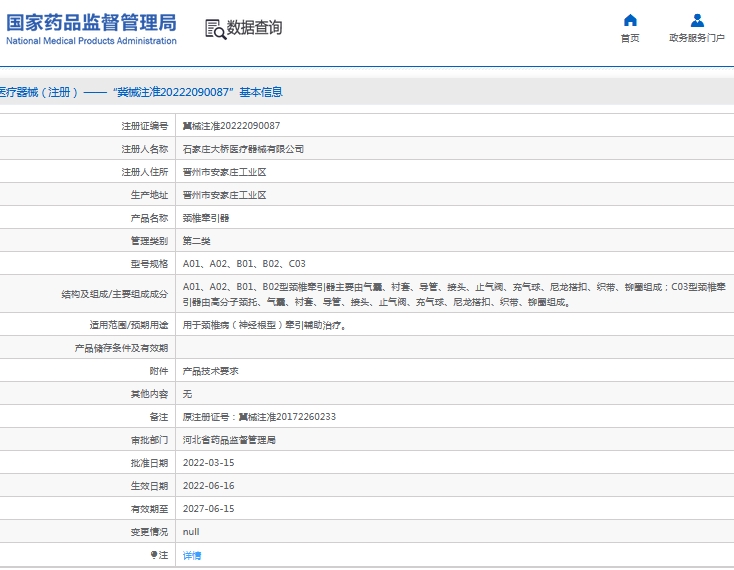Click the 政务服务门户 text label

point(697,38)
